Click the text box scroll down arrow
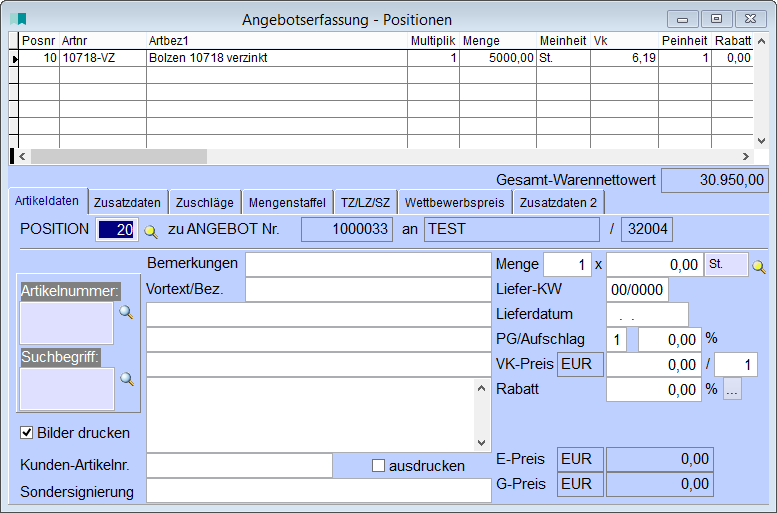Image resolution: width=777 pixels, height=513 pixels. pyautogui.click(x=481, y=443)
